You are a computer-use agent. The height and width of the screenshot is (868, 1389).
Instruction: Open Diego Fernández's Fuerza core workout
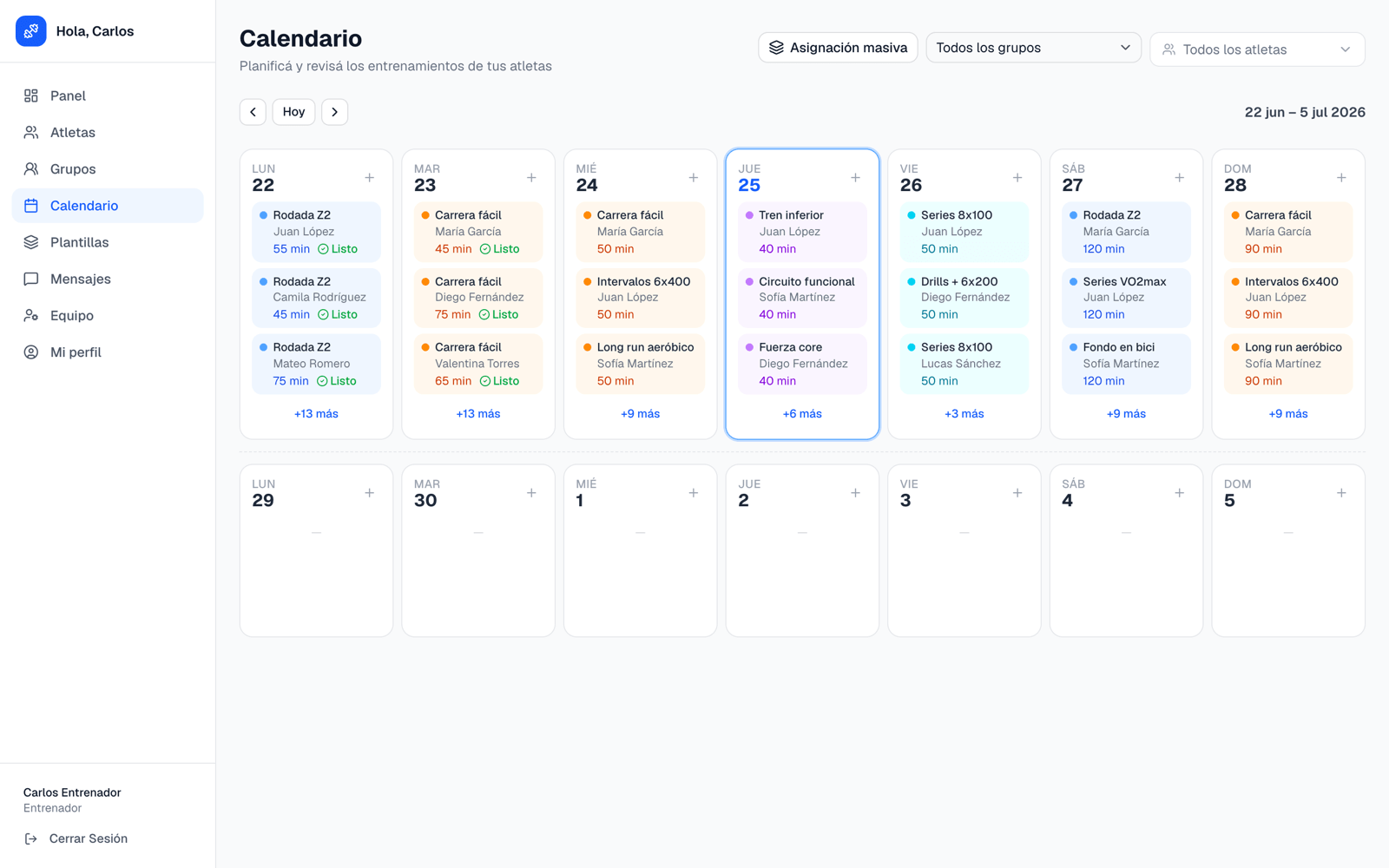coord(802,364)
